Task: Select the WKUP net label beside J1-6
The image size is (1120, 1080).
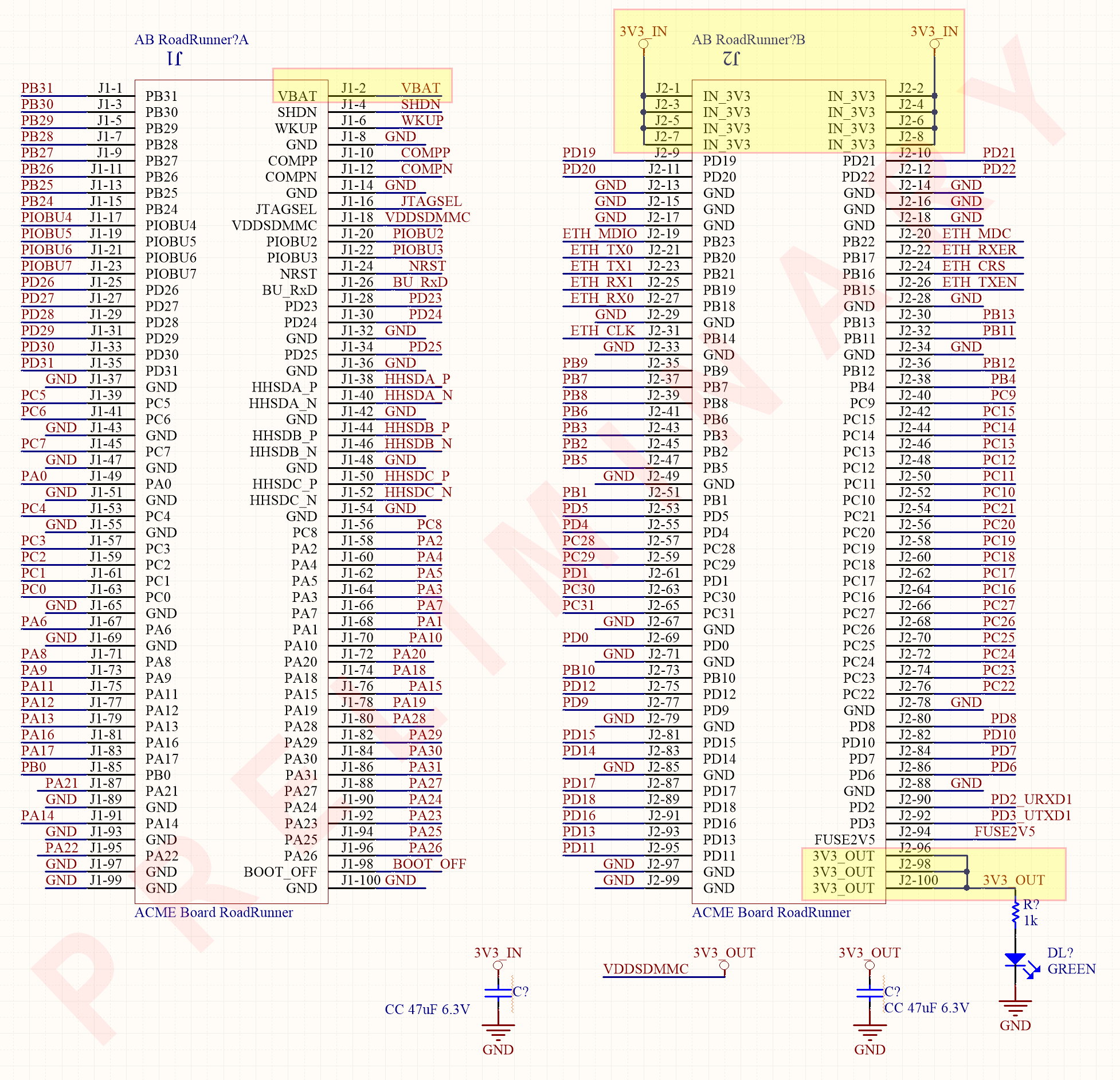Action: (422, 120)
